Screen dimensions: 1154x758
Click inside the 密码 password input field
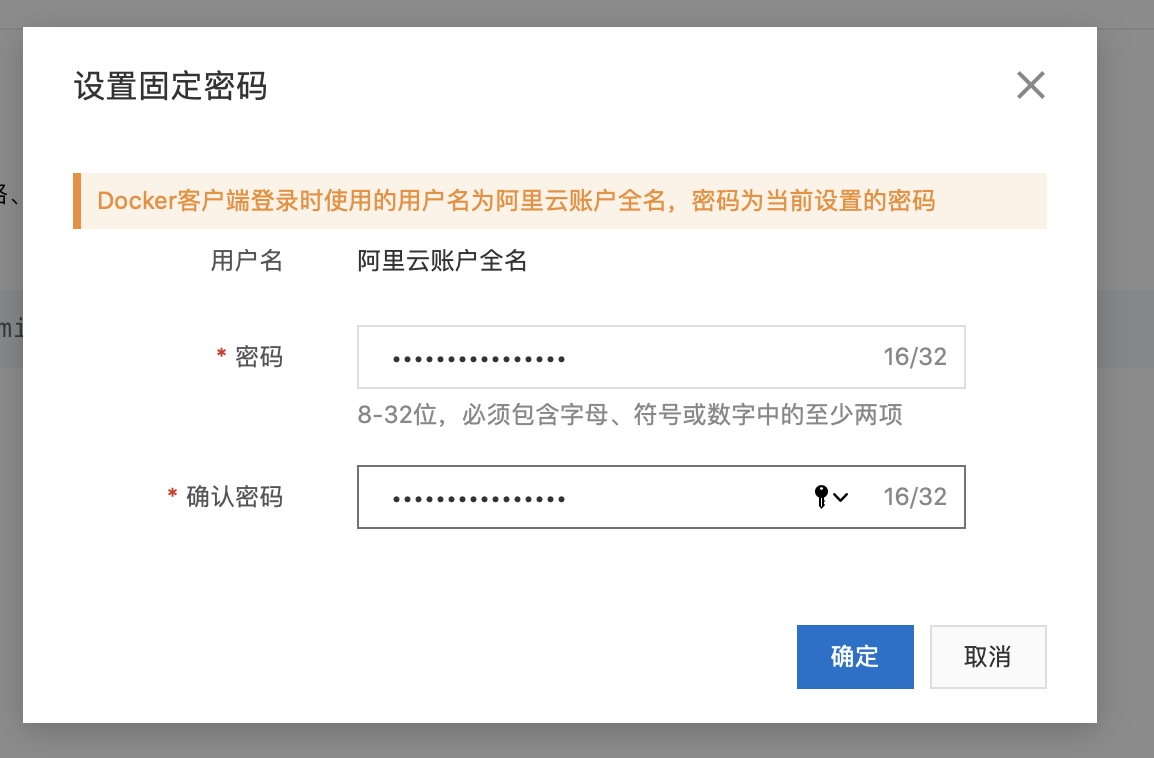(600, 357)
